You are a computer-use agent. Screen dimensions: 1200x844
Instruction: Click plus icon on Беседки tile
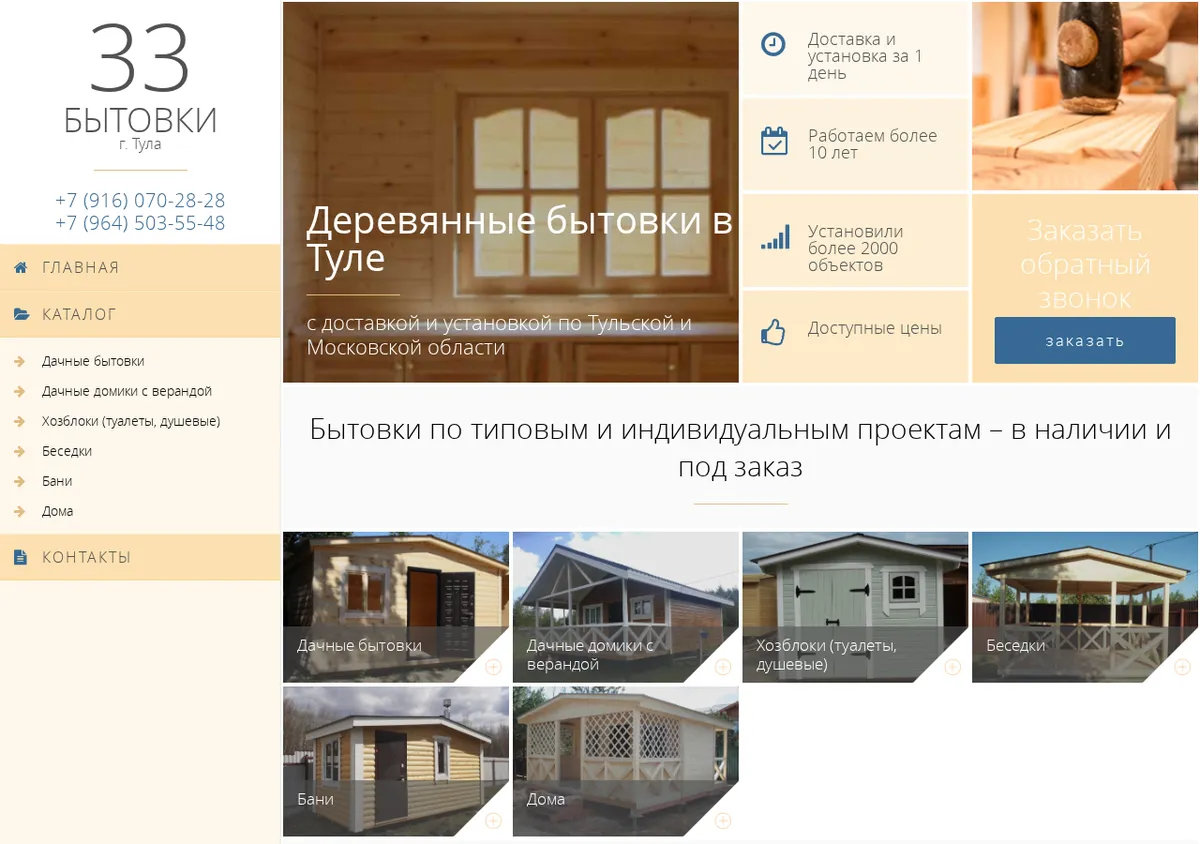1182,667
